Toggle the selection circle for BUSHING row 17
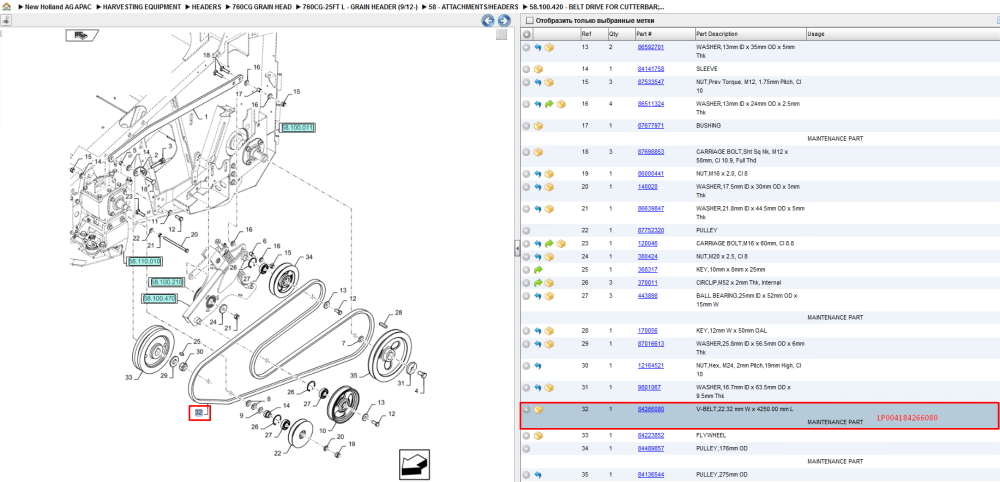Viewport: 1000px width, 482px height. point(526,126)
